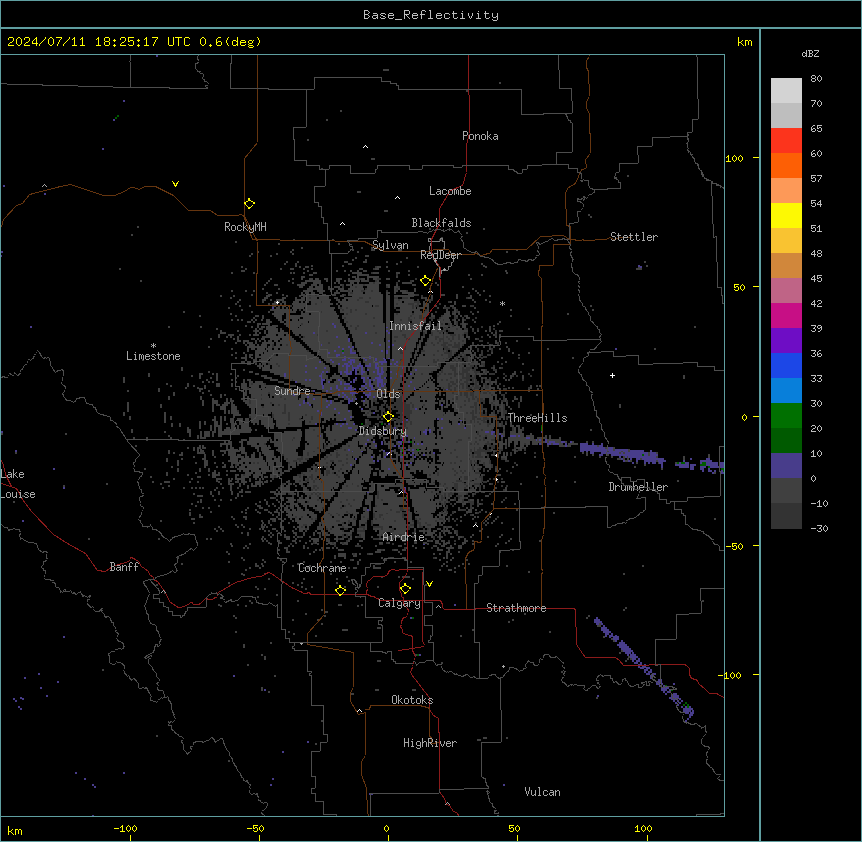Select the Okotoks city label
Viewport: 862px width, 842px height.
pos(412,700)
